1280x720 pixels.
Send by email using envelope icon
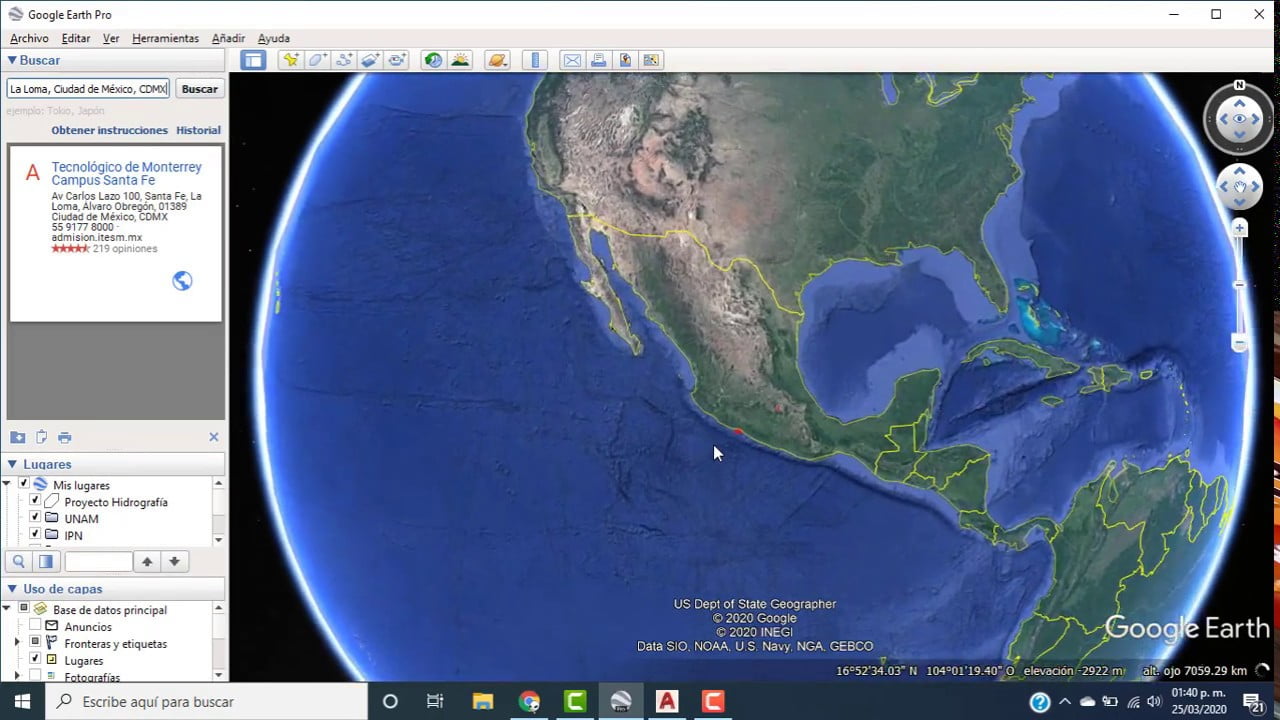[x=572, y=60]
